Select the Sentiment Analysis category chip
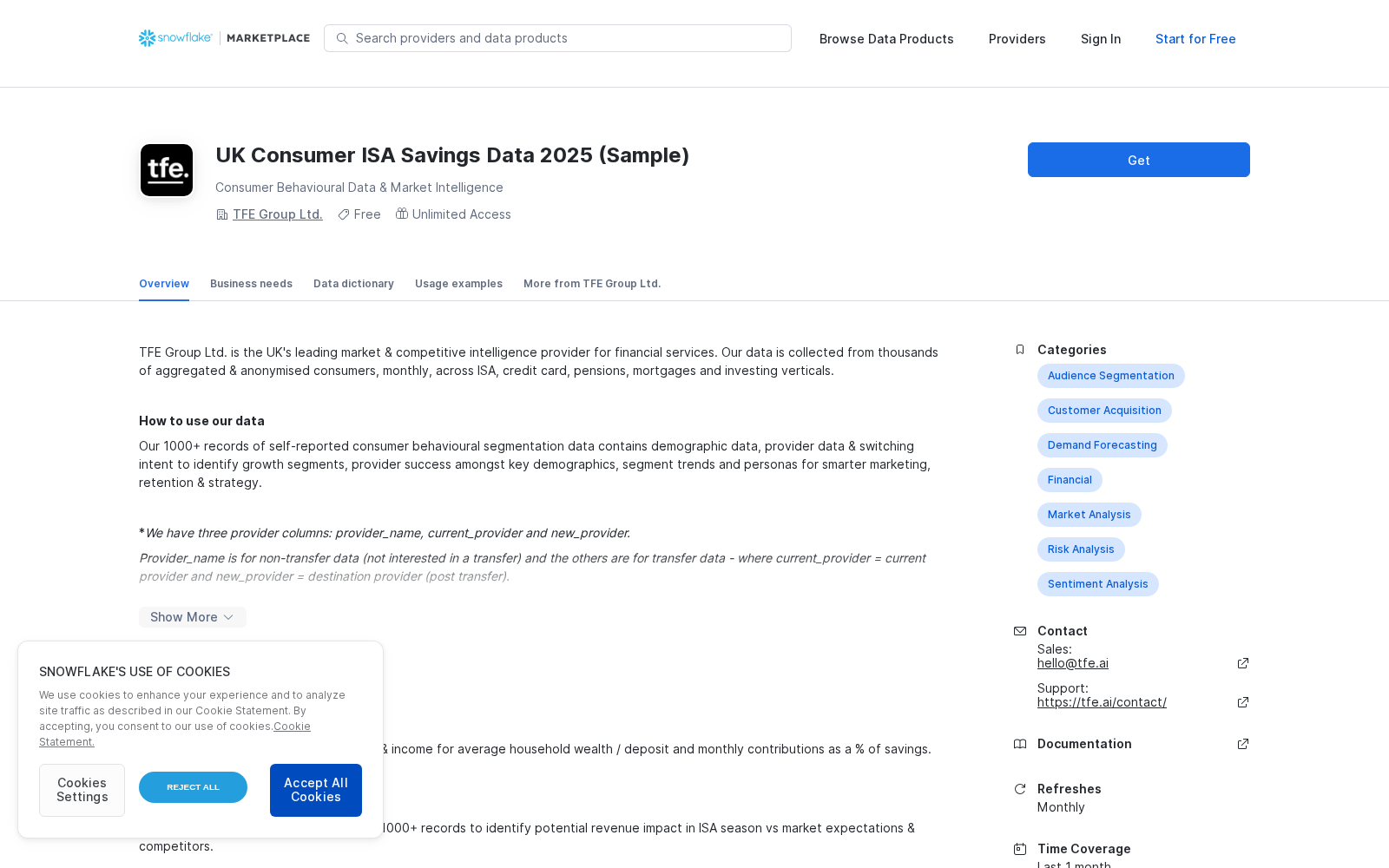 (x=1097, y=584)
